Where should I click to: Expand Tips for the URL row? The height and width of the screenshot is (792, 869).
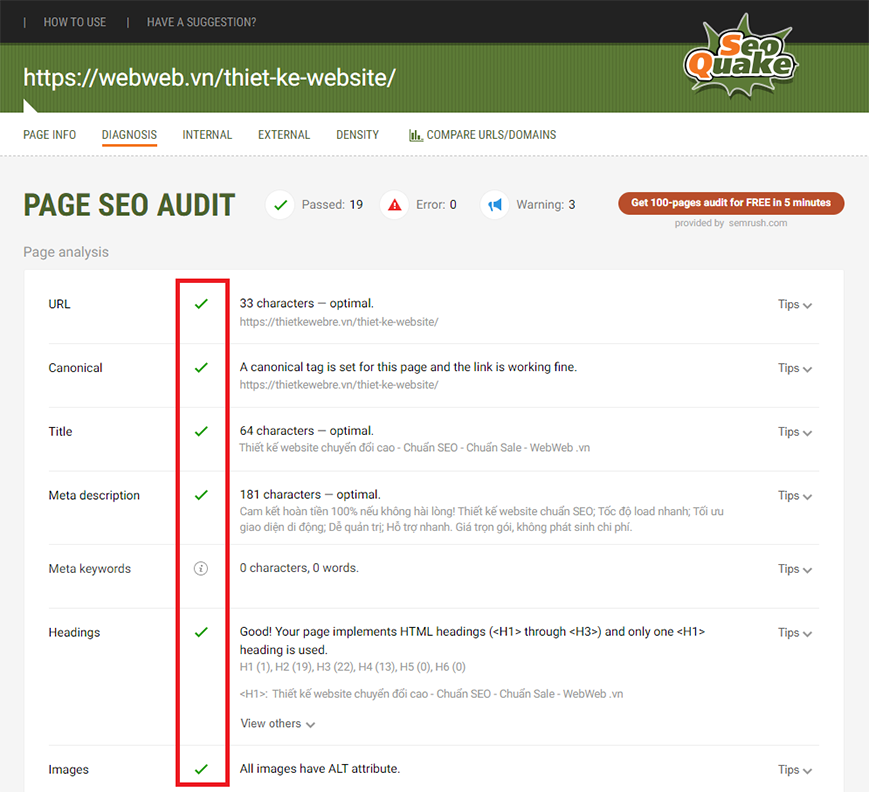click(794, 305)
